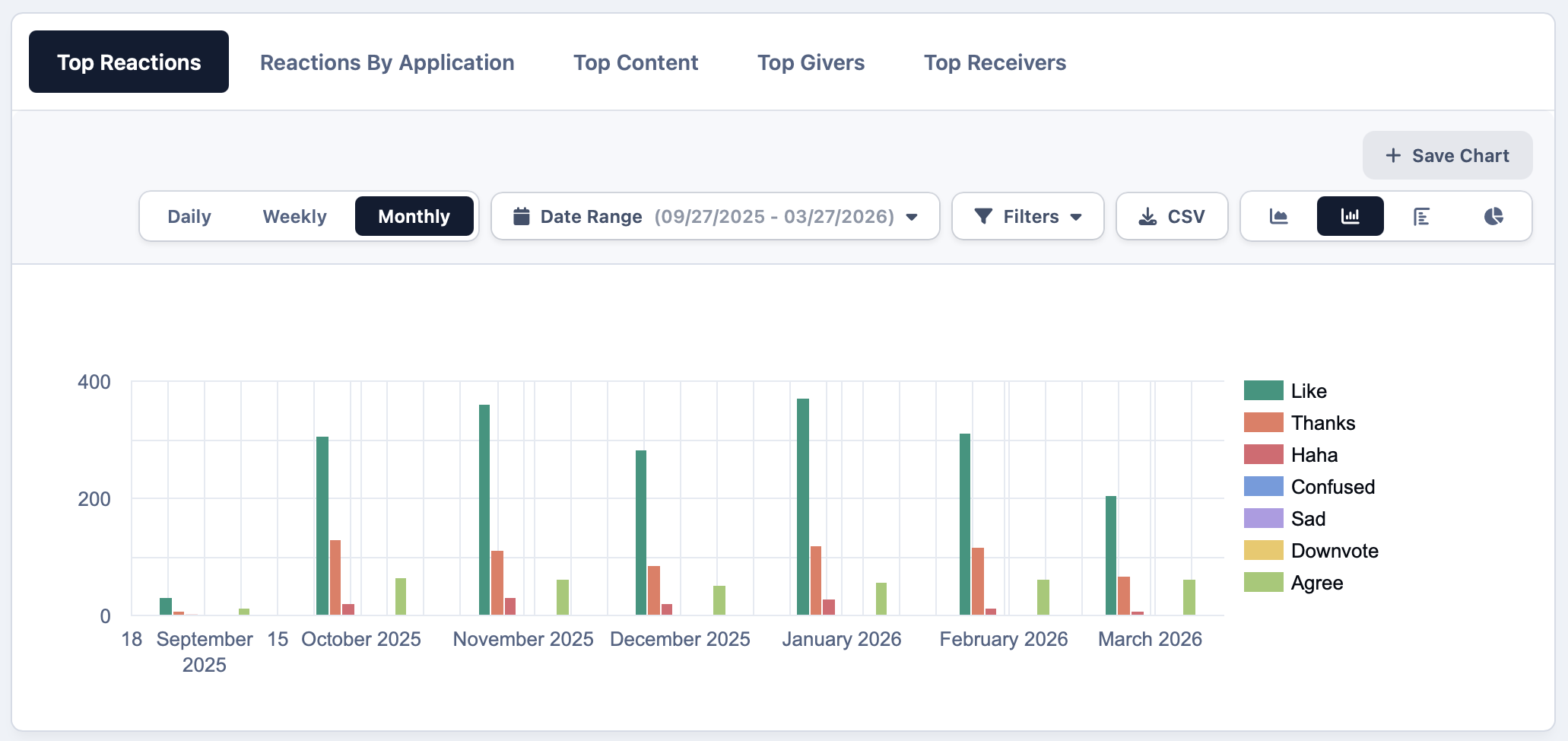Click the November 2025 axis label
This screenshot has width=1568, height=741.
coord(523,639)
